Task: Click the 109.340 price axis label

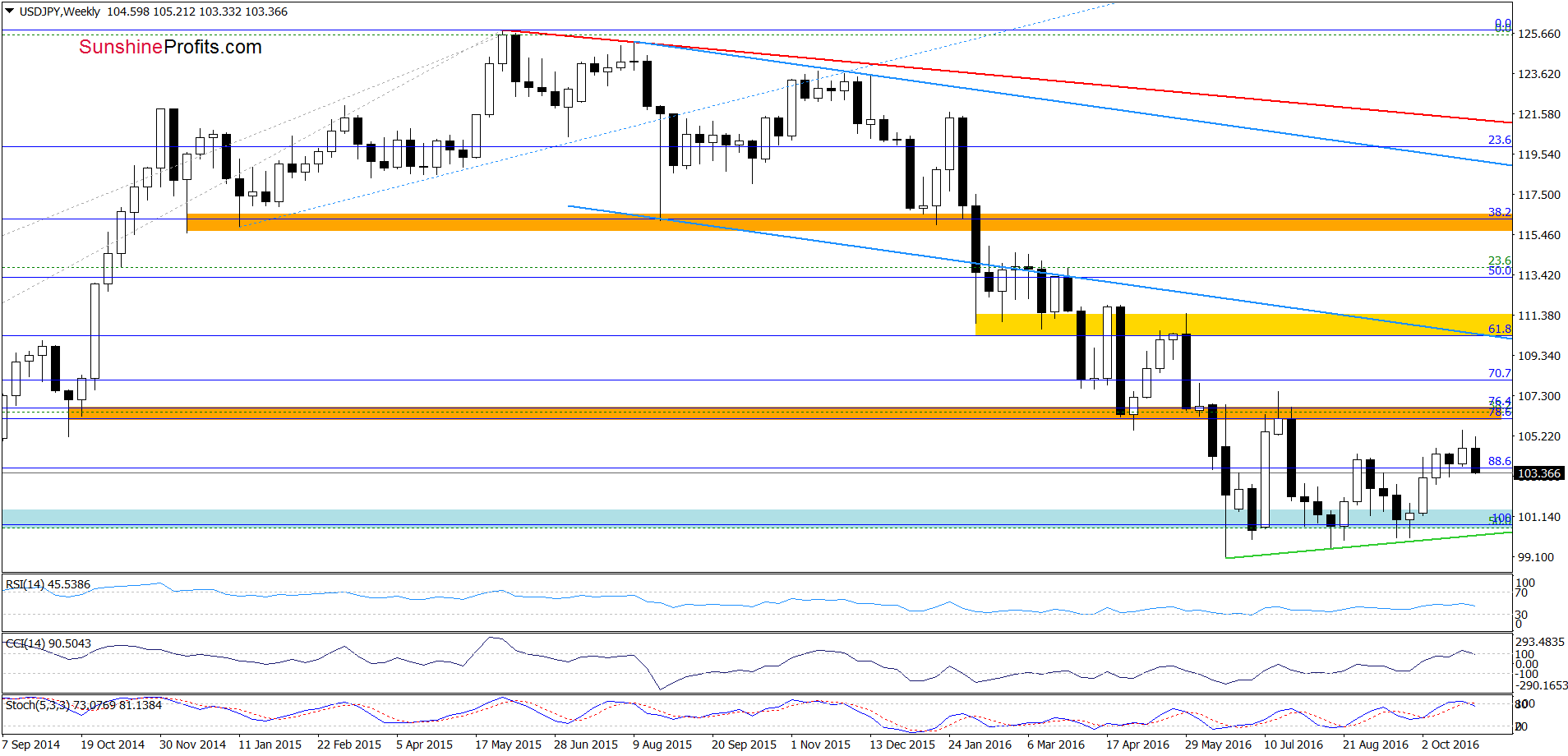Action: [x=1538, y=356]
